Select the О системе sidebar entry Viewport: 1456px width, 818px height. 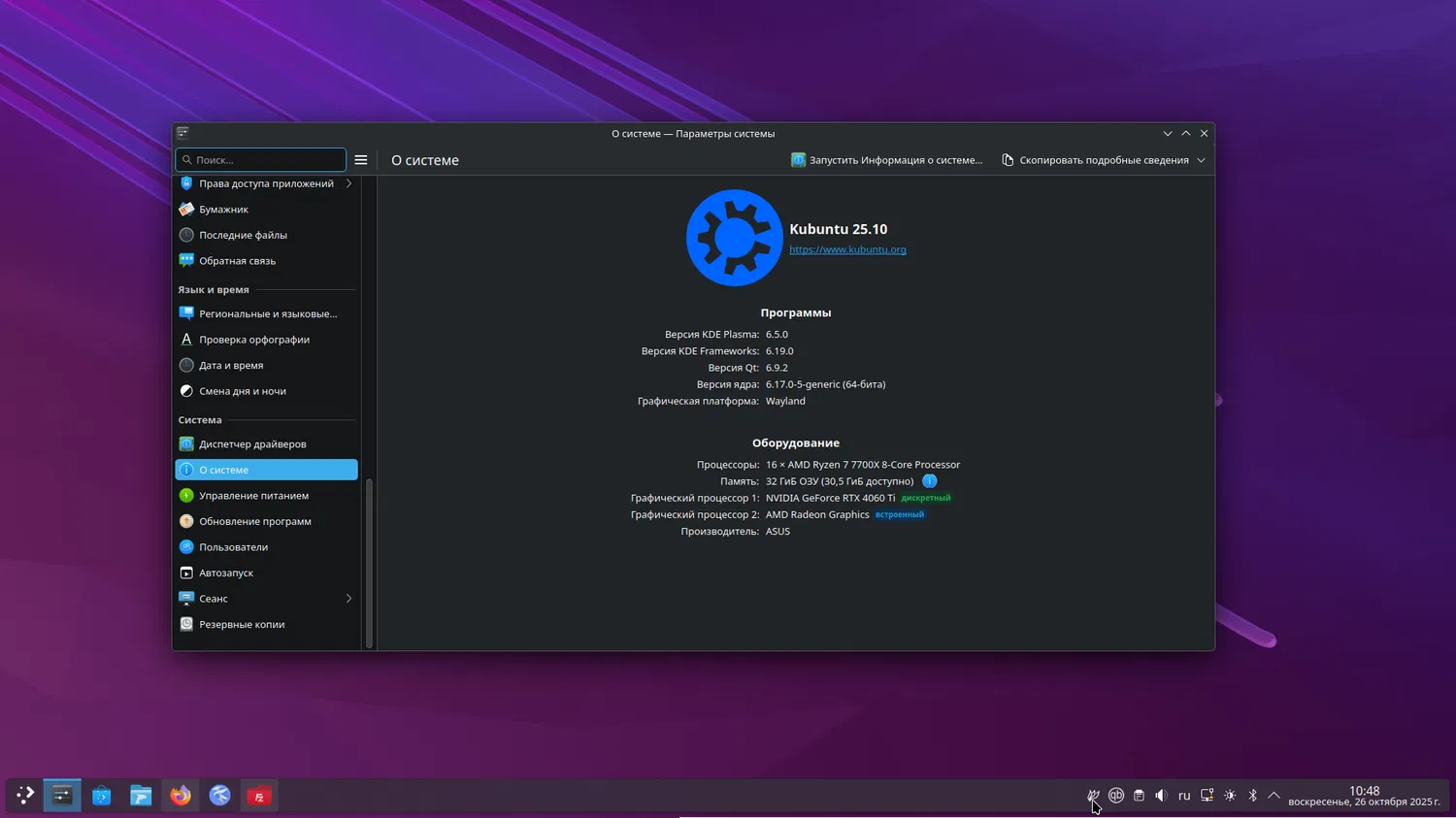tap(266, 470)
